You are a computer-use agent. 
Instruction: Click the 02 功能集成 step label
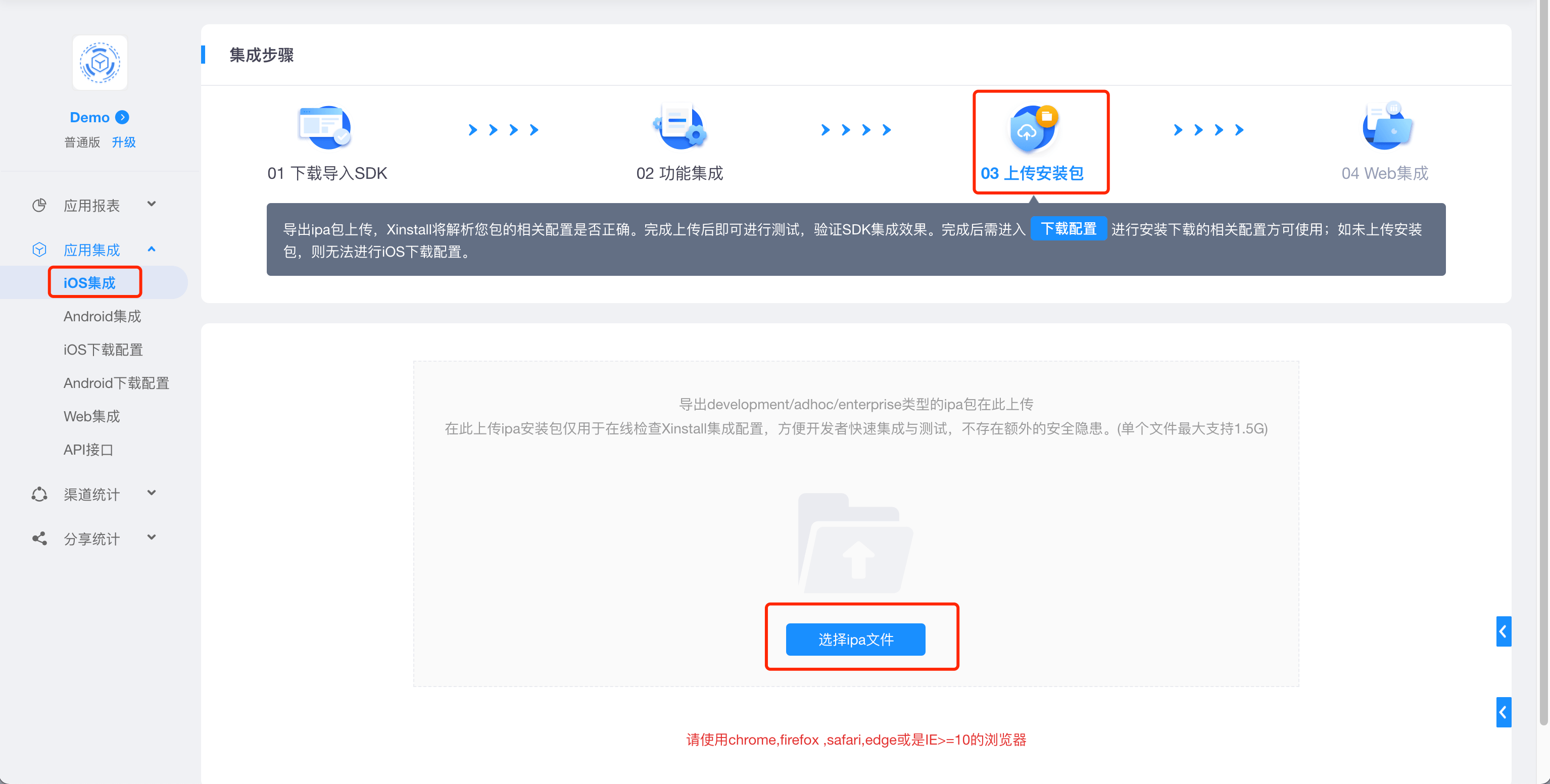tap(680, 173)
